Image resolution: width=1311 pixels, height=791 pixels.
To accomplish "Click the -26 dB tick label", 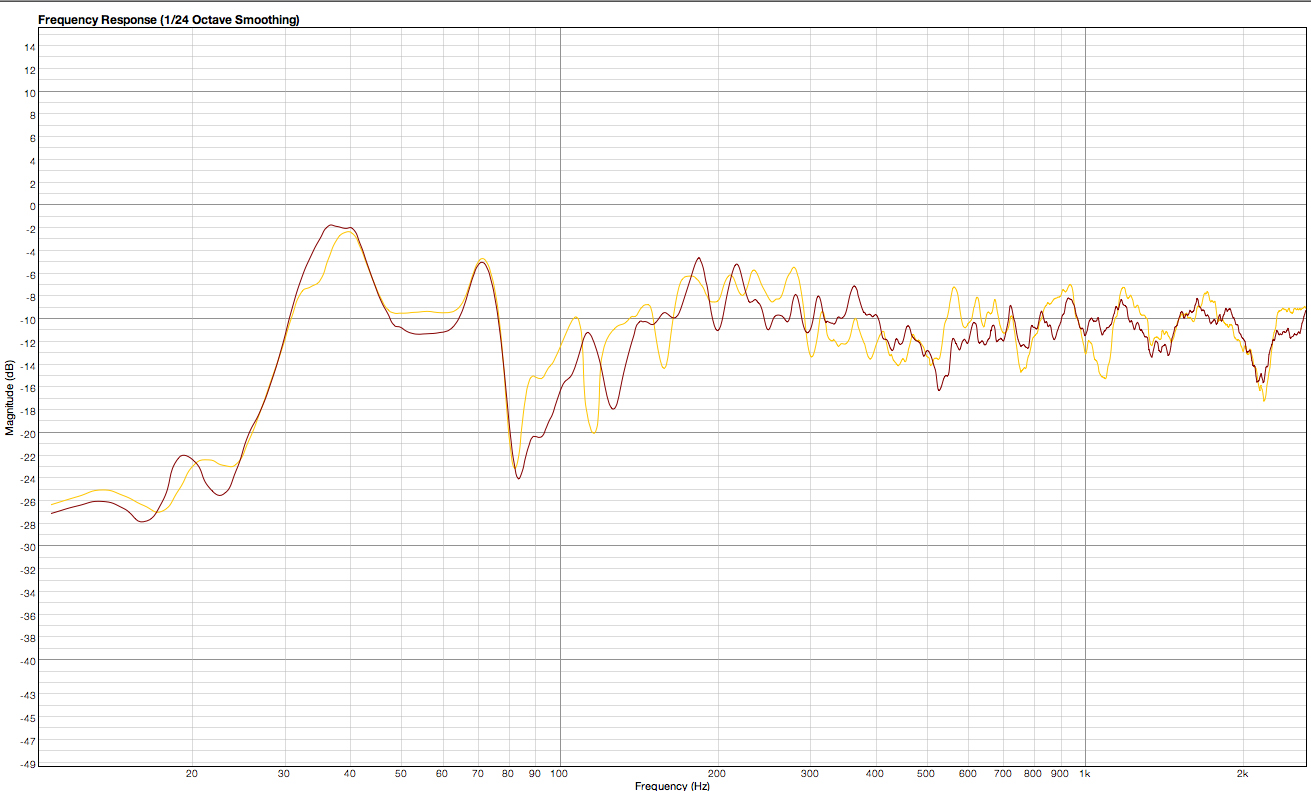I will (x=29, y=502).
